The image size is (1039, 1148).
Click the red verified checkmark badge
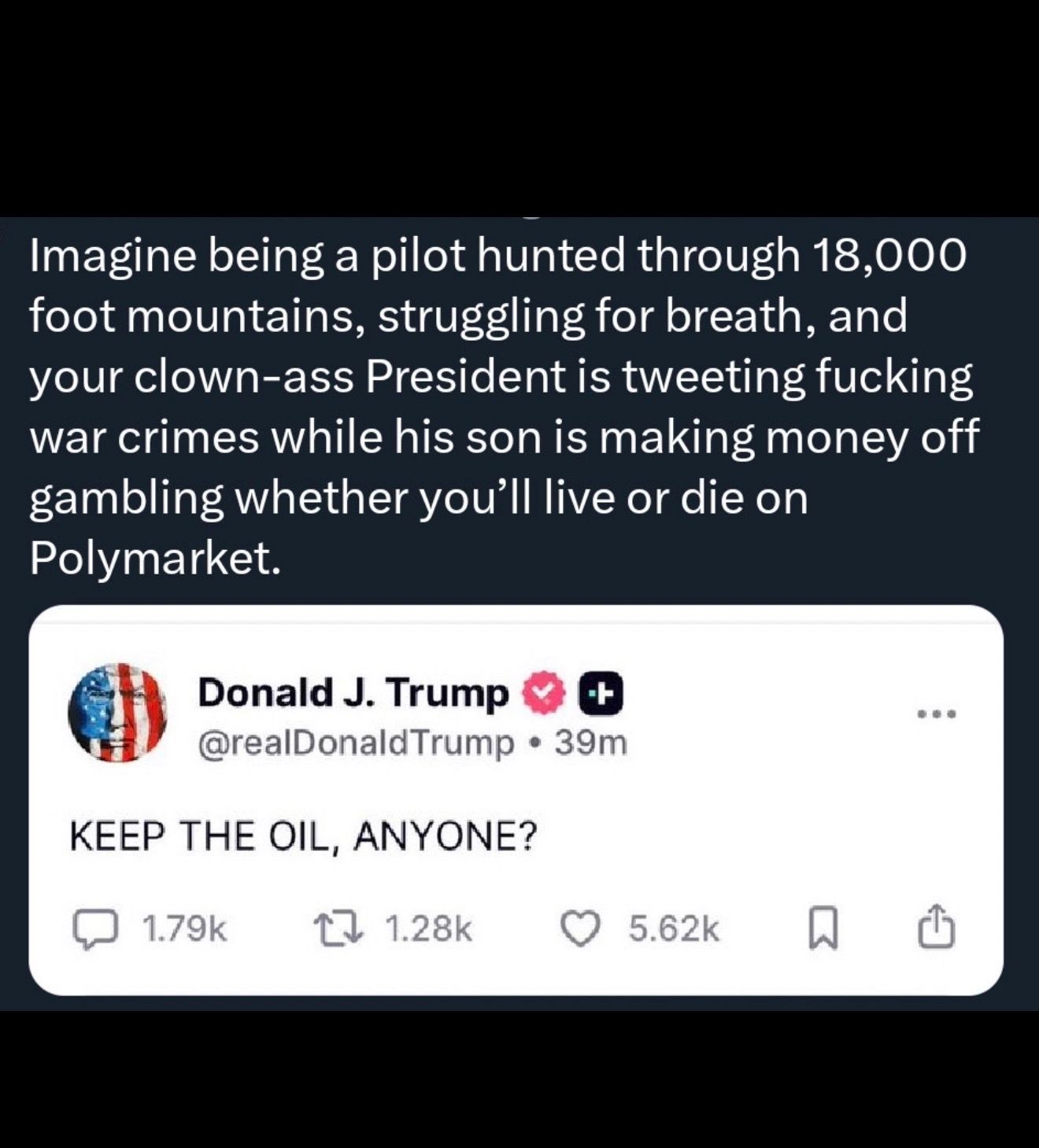coord(544,693)
